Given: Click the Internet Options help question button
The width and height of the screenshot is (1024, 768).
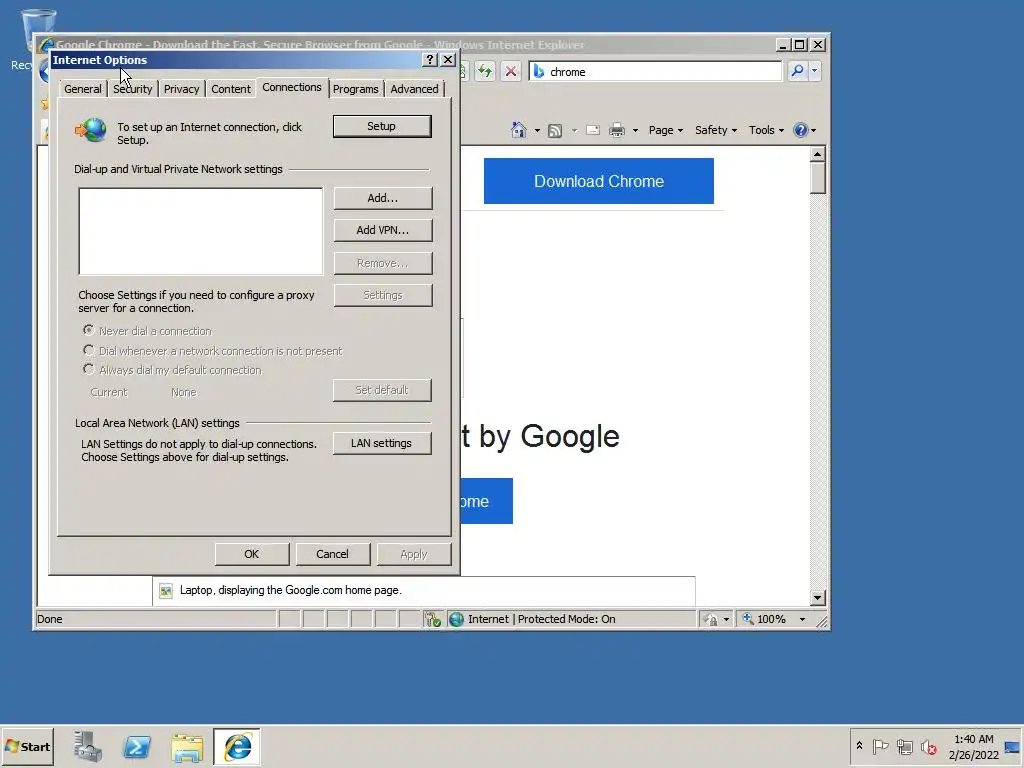Looking at the screenshot, I should coord(429,59).
